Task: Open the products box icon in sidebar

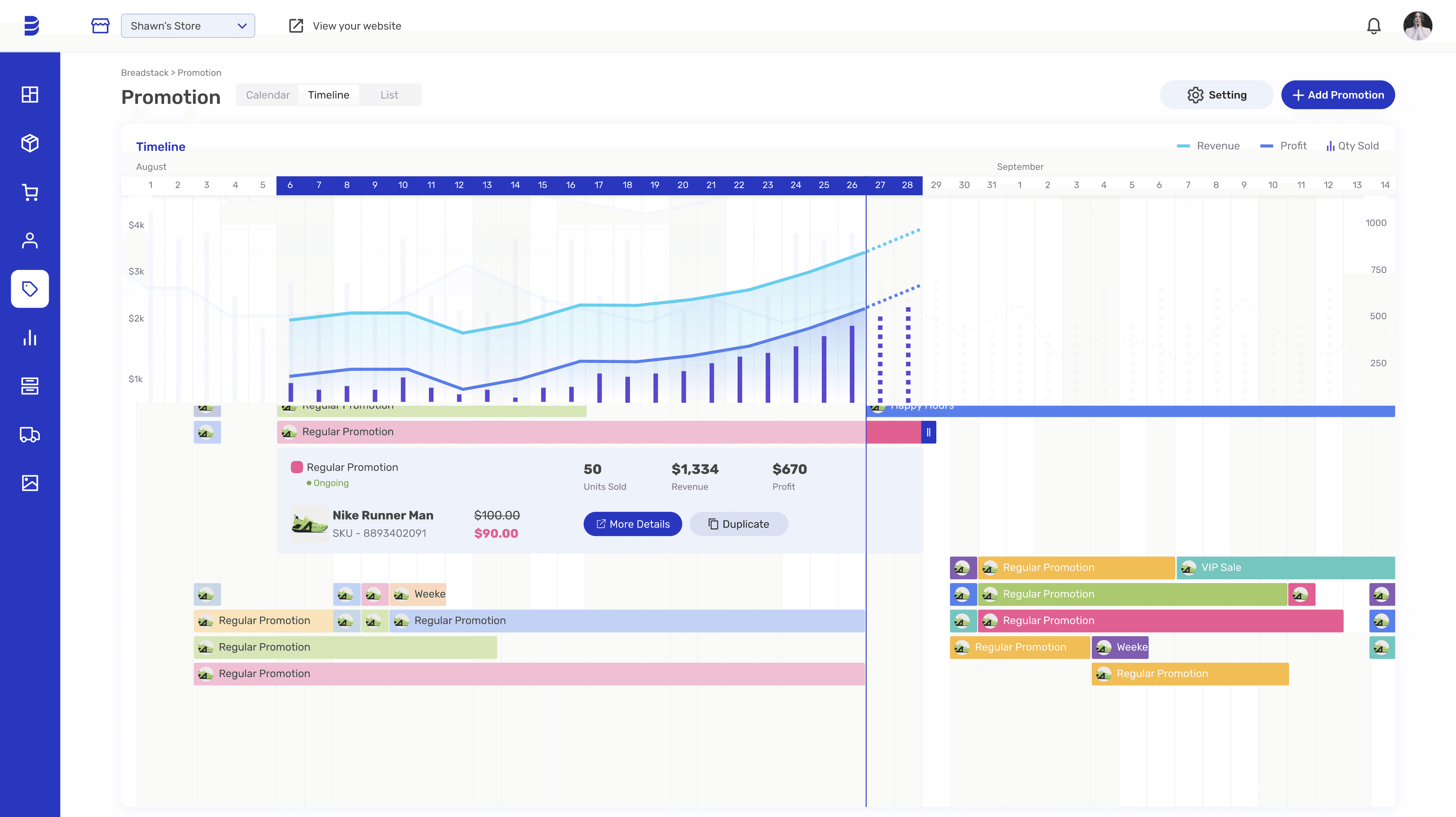Action: tap(30, 143)
